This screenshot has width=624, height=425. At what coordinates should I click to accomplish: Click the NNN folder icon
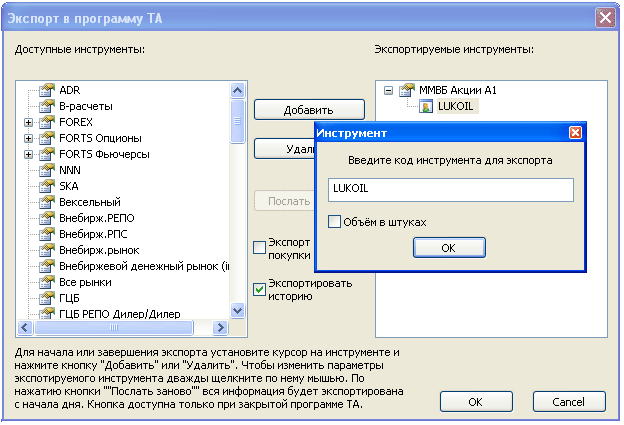coord(47,170)
